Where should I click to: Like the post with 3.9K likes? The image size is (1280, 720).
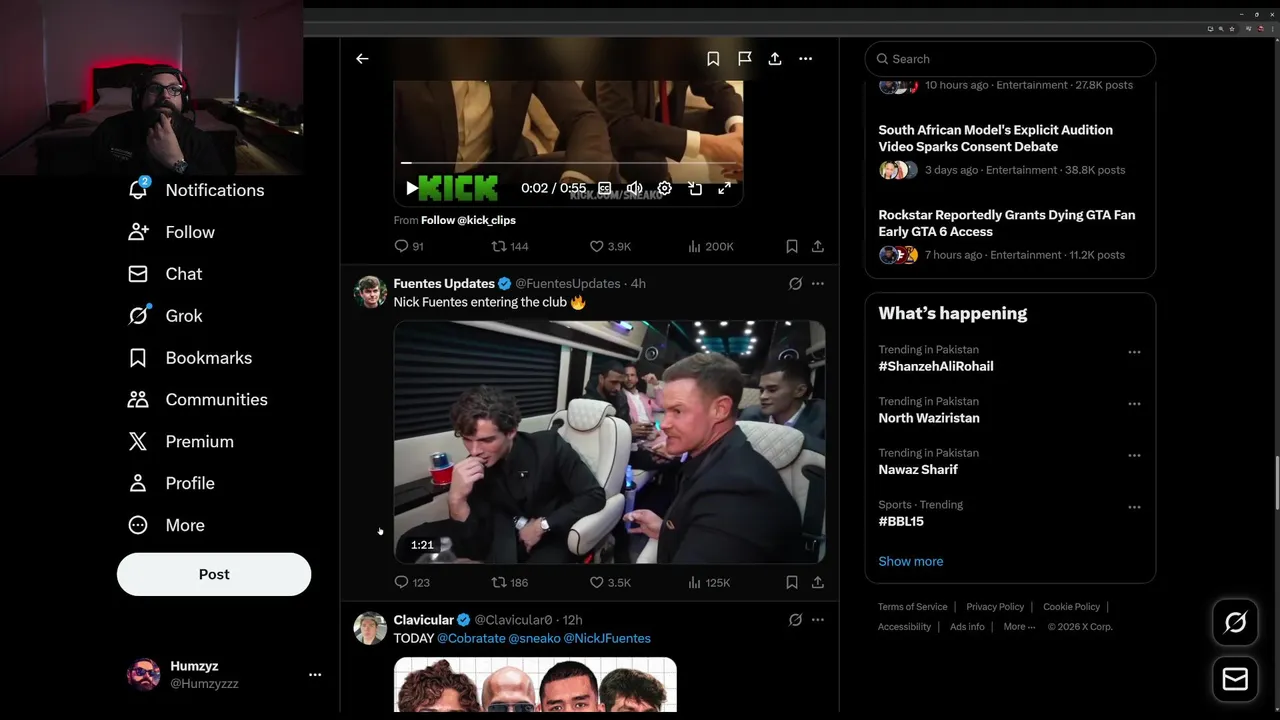610,246
